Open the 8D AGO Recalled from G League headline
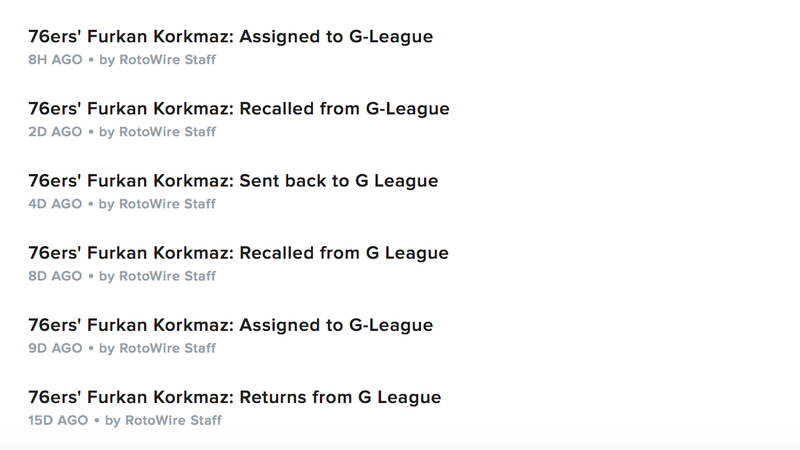Viewport: 800px width, 450px height. coord(238,253)
